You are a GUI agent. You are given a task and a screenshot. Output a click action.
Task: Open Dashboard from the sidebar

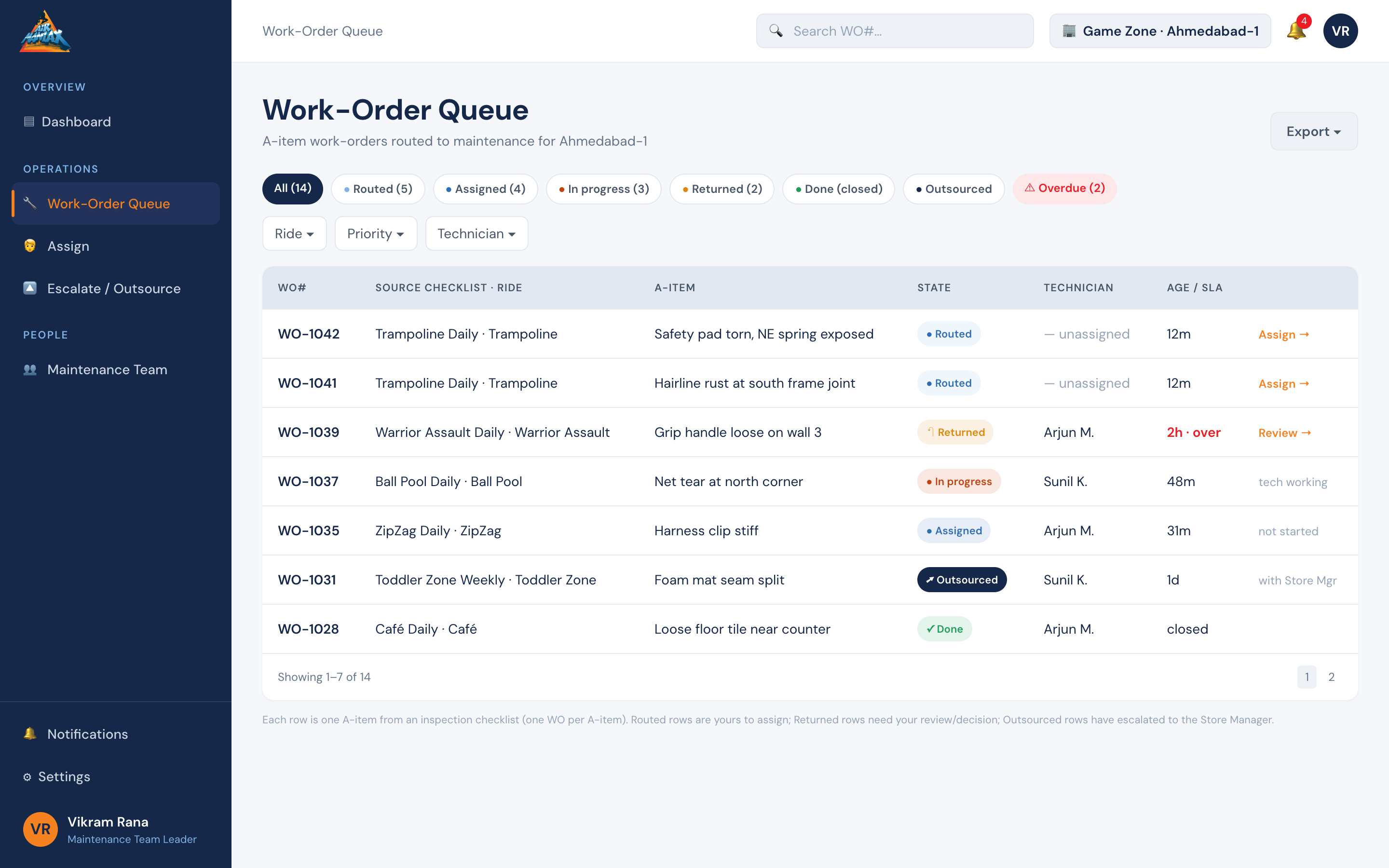pyautogui.click(x=116, y=121)
